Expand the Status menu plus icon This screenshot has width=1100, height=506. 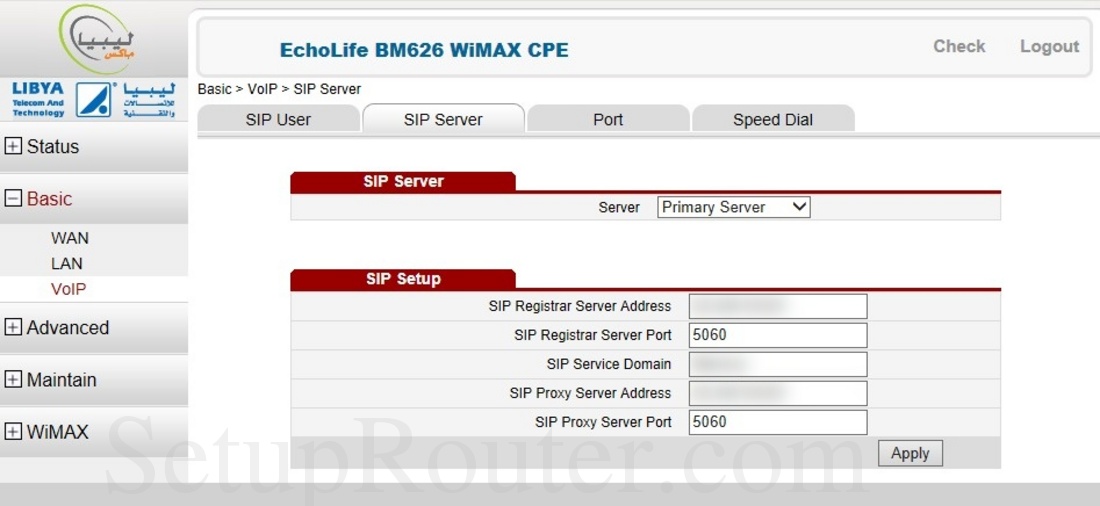tap(13, 147)
